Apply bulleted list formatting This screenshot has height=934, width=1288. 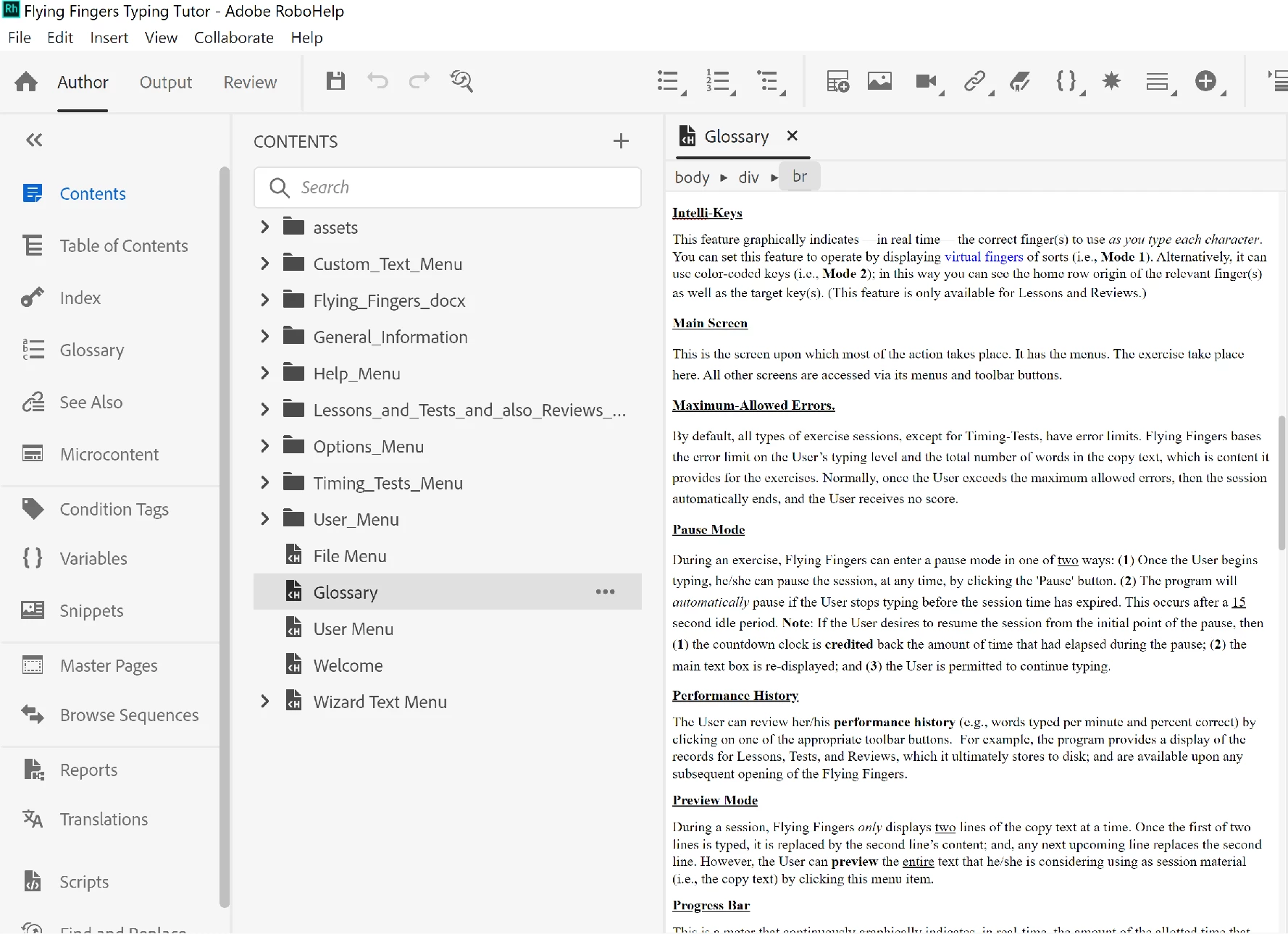[x=672, y=82]
